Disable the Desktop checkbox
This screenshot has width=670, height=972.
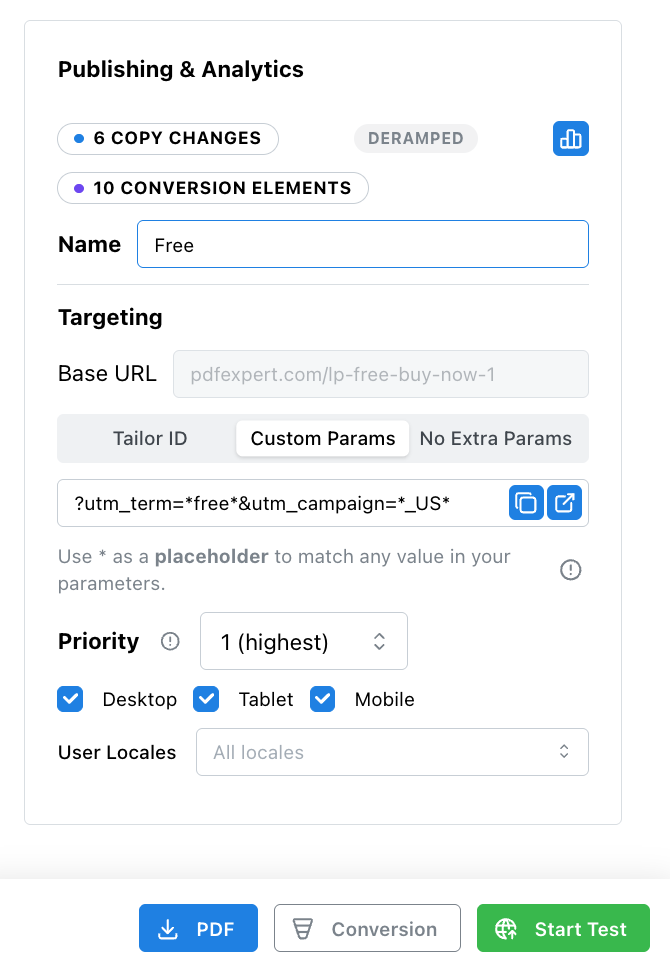(x=70, y=699)
